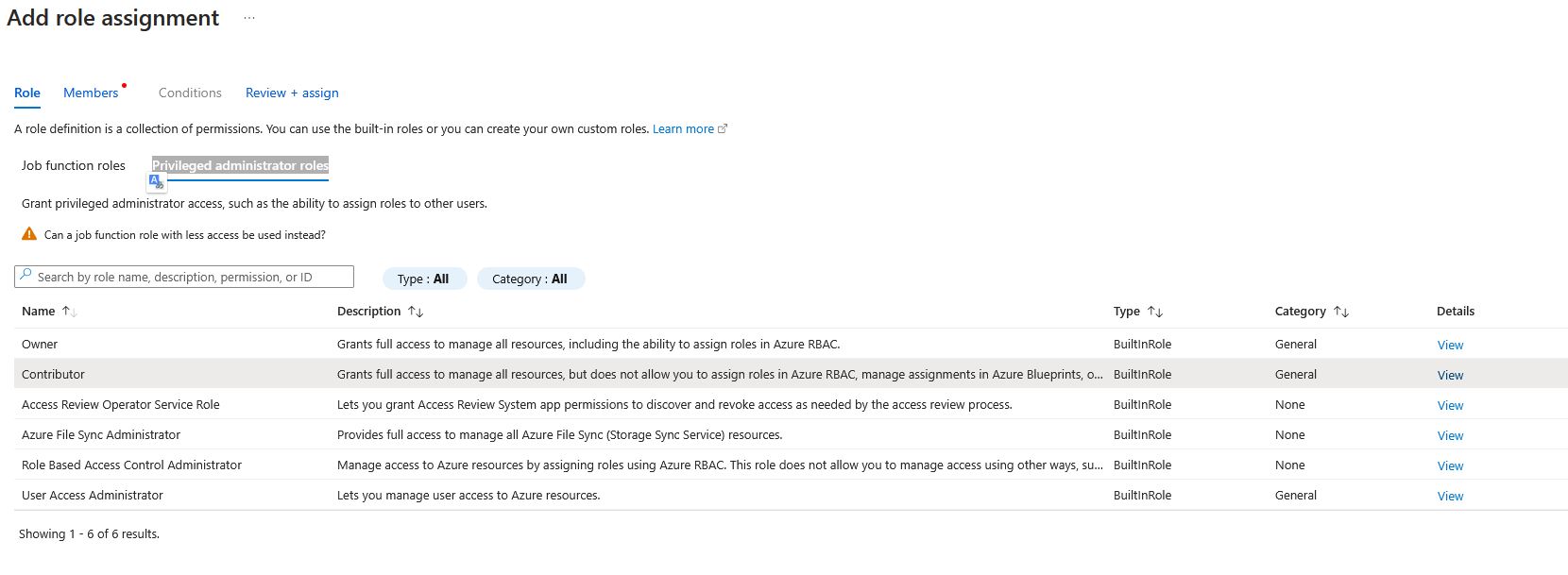The image size is (1568, 575).
Task: View details for User Access Administrator
Action: [x=1450, y=496]
